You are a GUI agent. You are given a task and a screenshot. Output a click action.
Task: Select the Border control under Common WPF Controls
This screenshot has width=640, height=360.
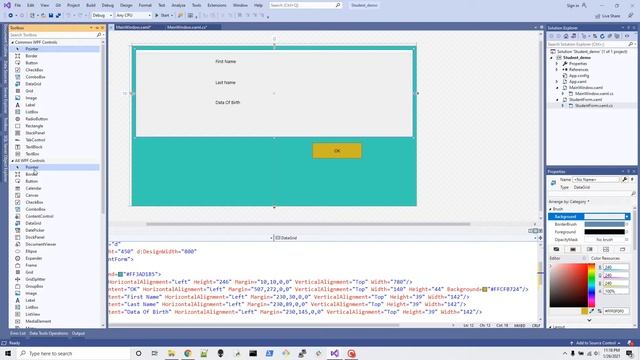point(31,56)
